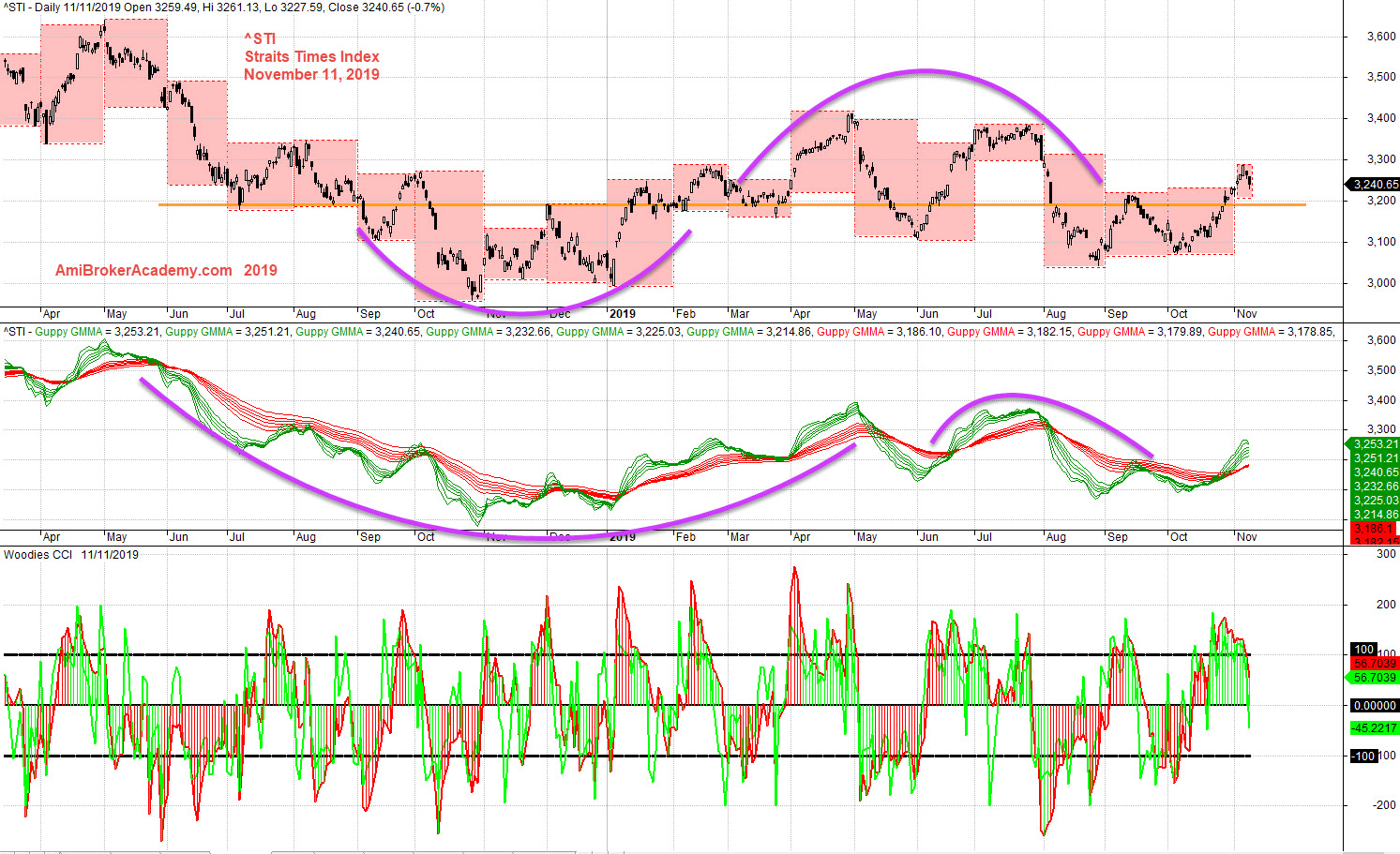
Task: Click the 3,400 label on price pane axis
Action: [1381, 118]
